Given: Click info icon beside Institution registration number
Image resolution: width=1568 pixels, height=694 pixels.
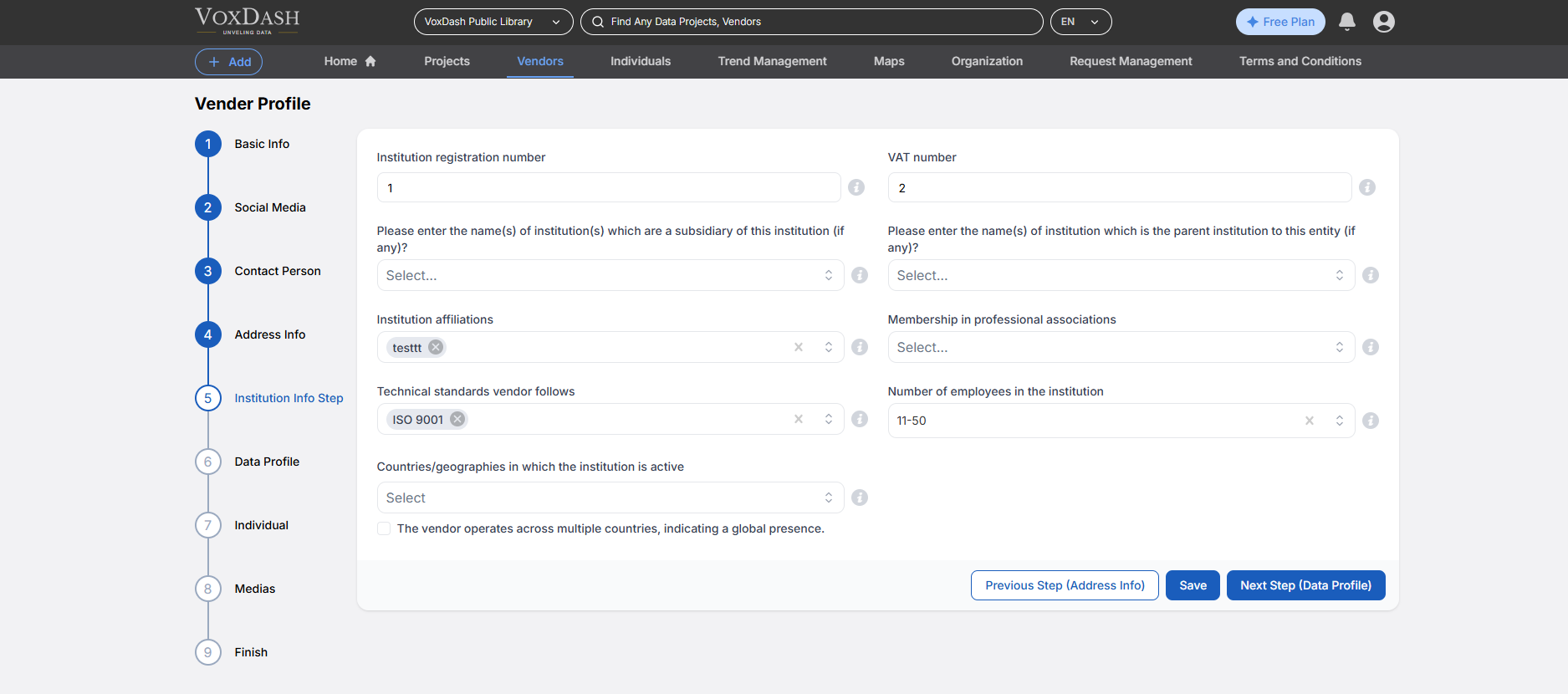Looking at the screenshot, I should [x=856, y=187].
